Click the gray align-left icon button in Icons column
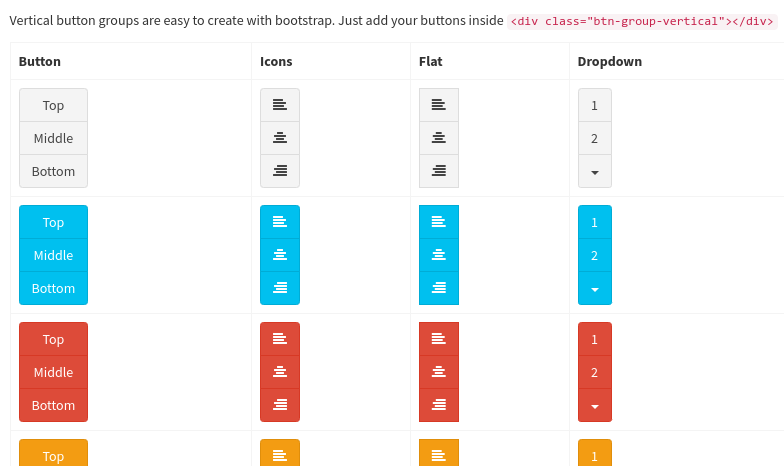 [280, 105]
